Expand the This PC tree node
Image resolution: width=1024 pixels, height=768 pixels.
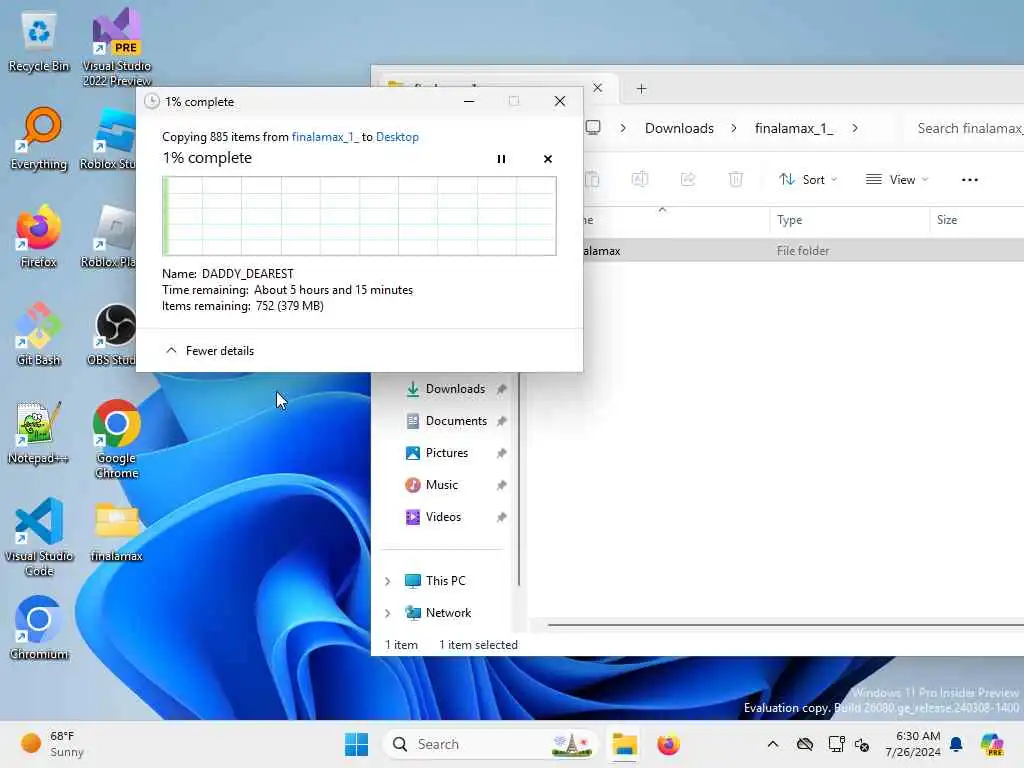point(387,581)
